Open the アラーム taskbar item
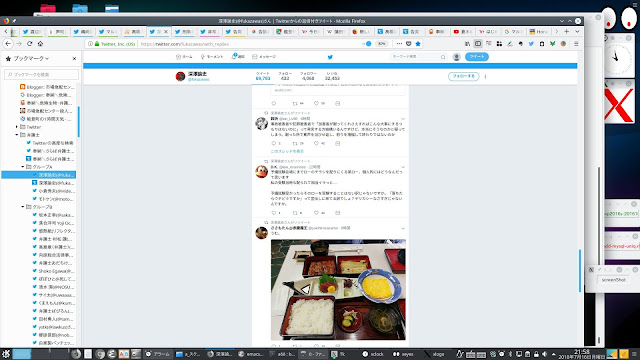Image resolution: width=640 pixels, height=360 pixels. pyautogui.click(x=158, y=354)
